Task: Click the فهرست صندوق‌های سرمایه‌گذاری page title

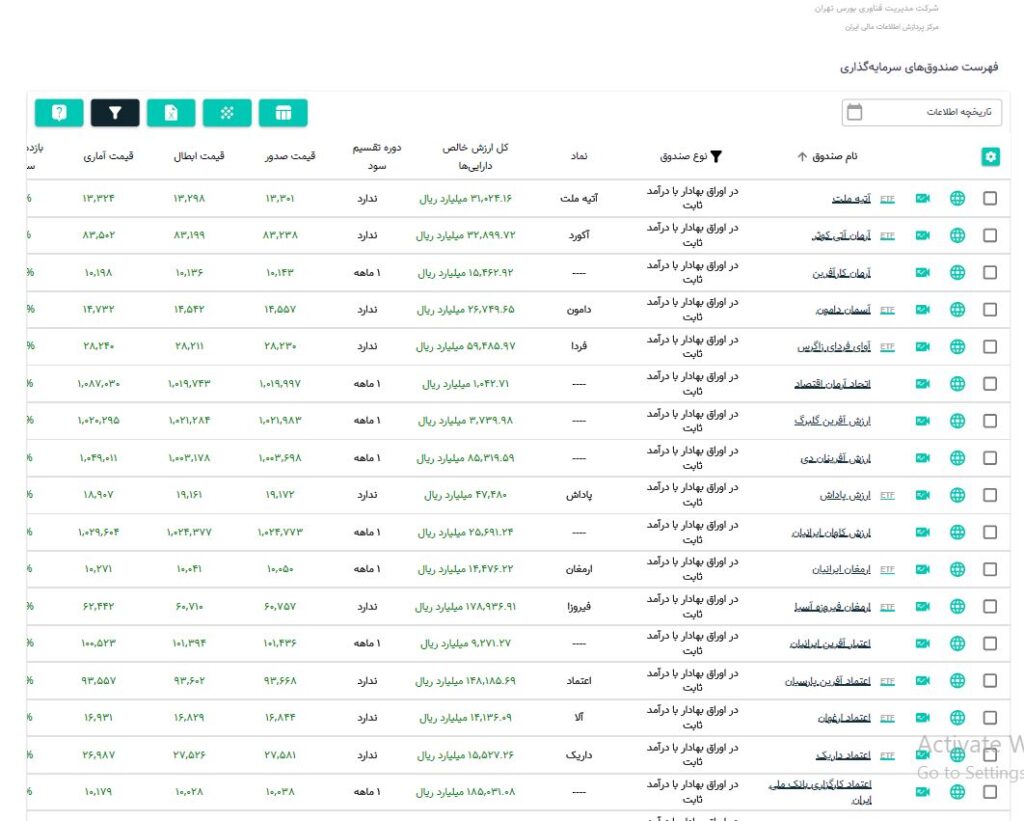Action: tap(919, 67)
